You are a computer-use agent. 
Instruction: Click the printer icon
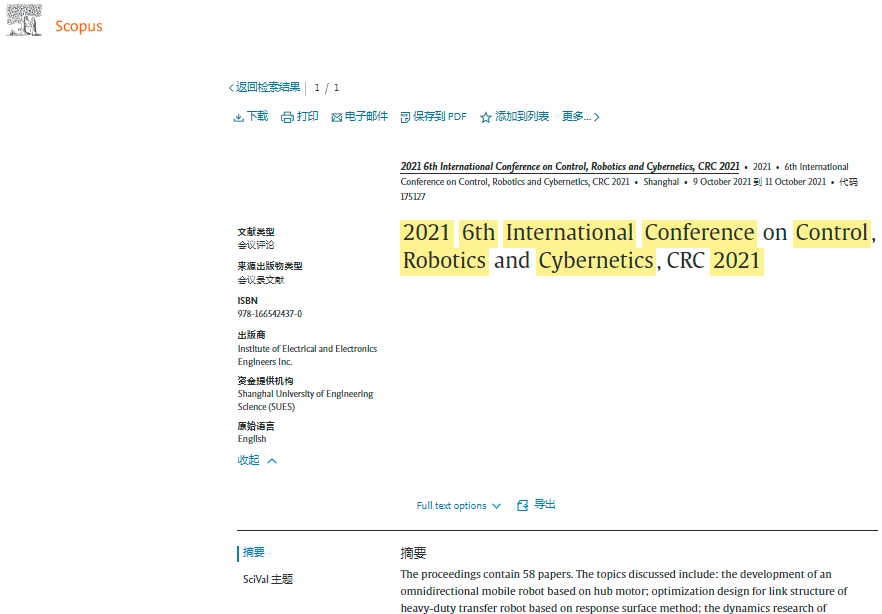(x=287, y=117)
